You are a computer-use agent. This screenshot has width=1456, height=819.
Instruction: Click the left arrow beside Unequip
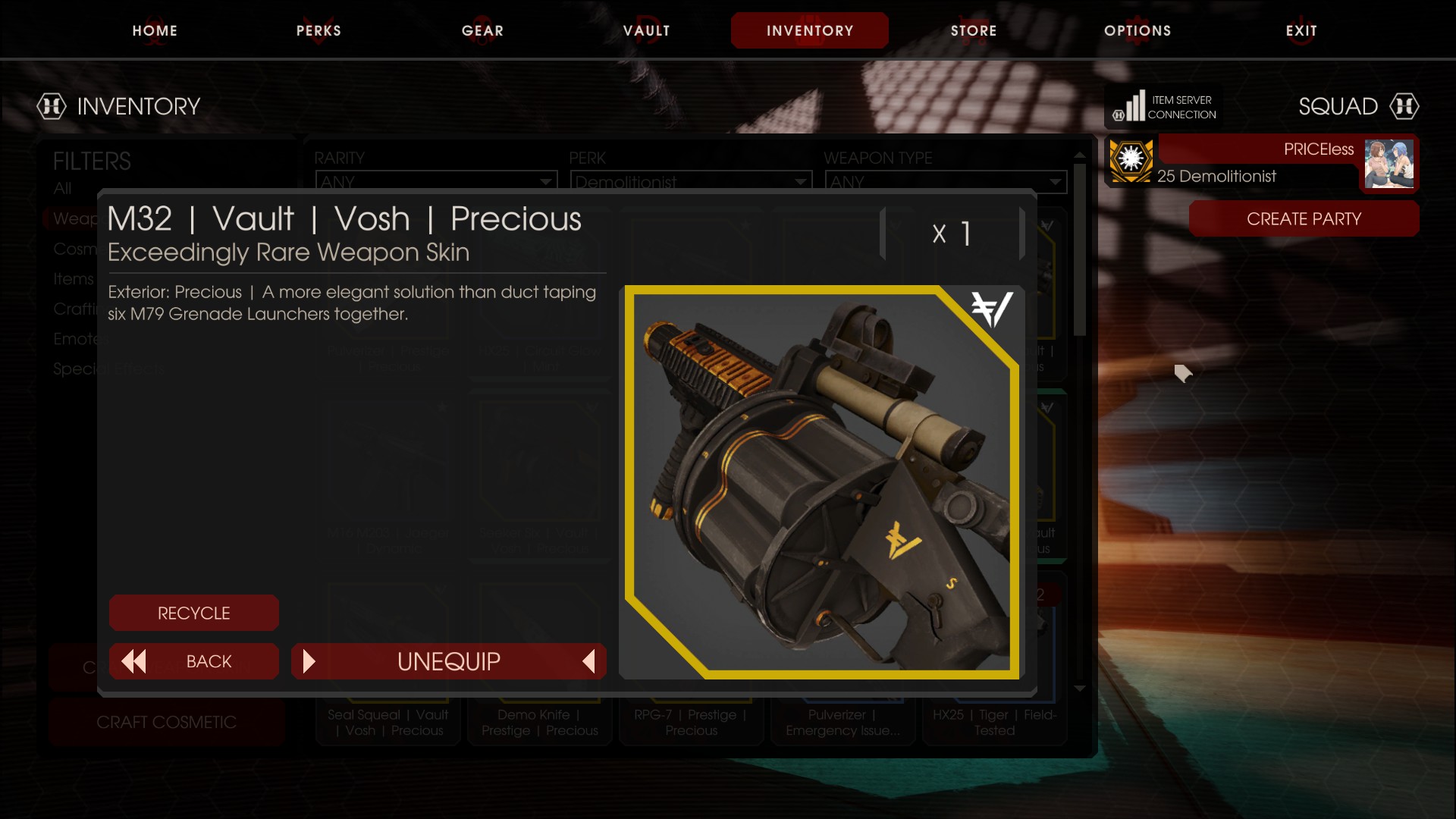588,661
